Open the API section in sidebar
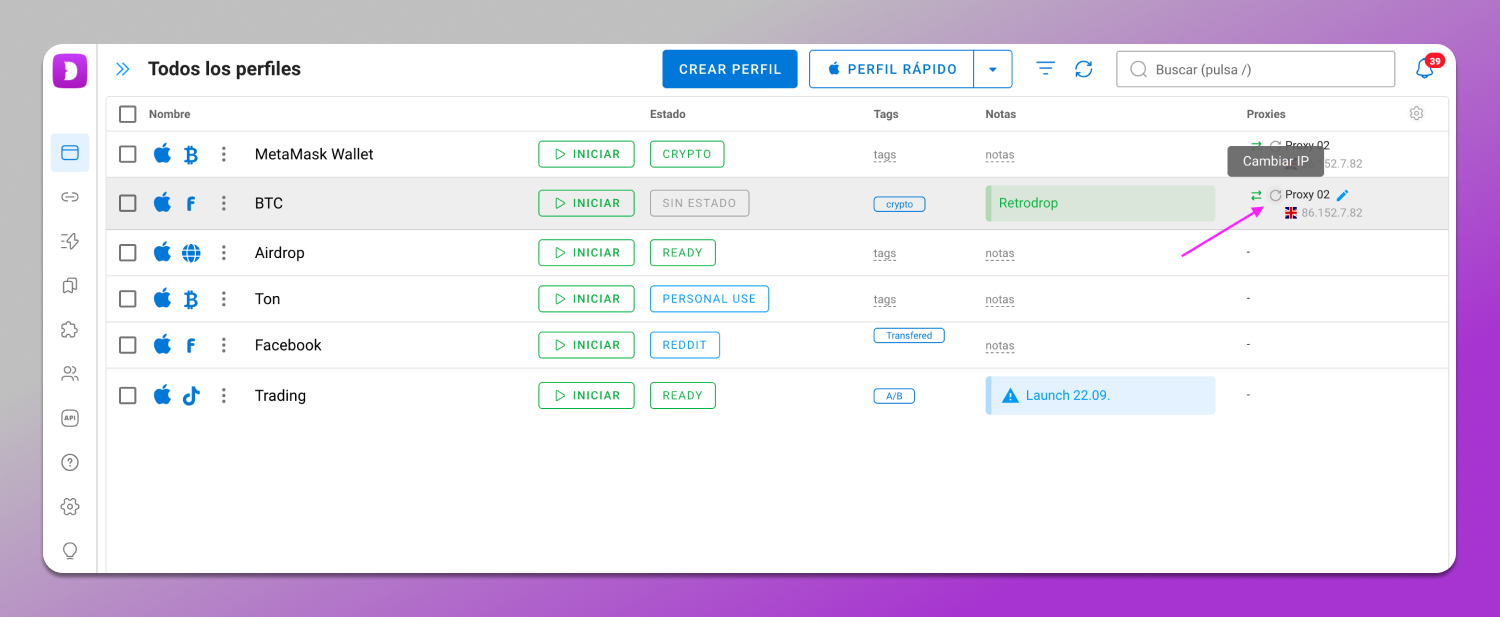This screenshot has width=1500, height=617. 70,418
